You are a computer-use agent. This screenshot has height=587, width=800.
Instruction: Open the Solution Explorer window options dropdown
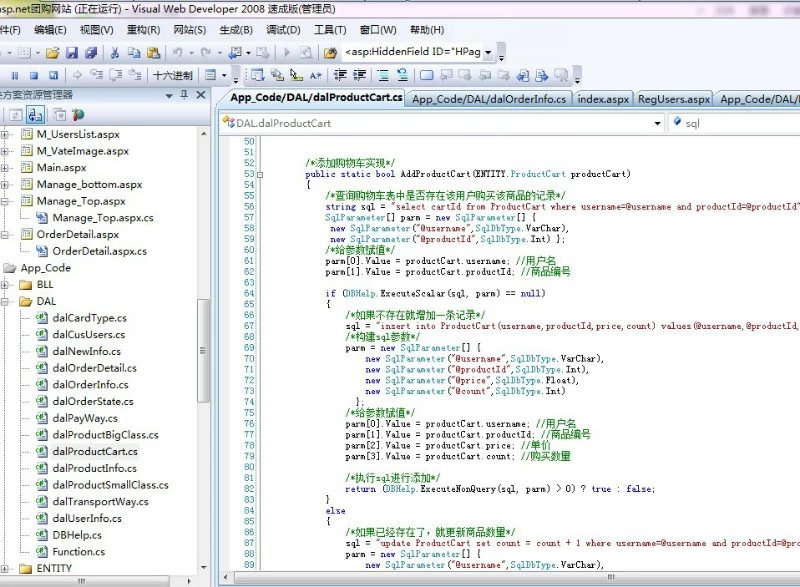pos(169,95)
